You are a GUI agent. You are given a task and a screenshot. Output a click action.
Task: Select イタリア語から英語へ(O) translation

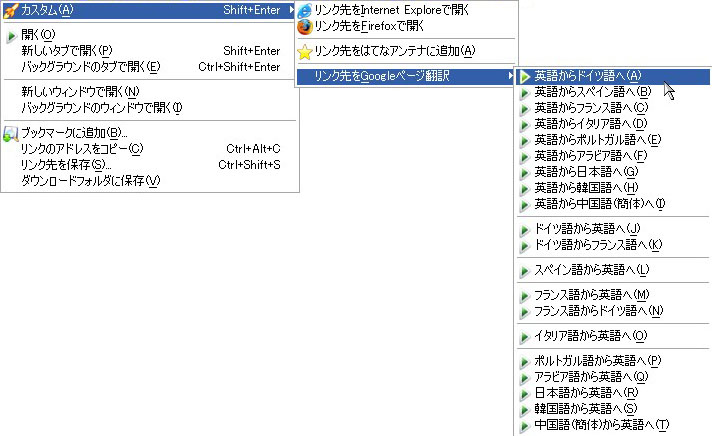click(x=613, y=336)
